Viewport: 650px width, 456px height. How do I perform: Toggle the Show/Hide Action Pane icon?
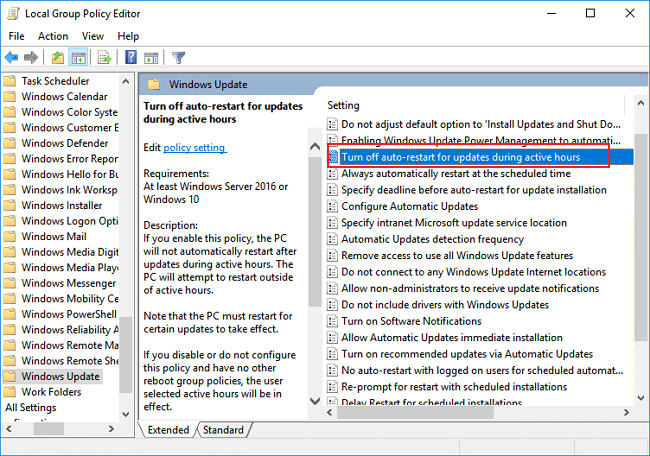(151, 58)
